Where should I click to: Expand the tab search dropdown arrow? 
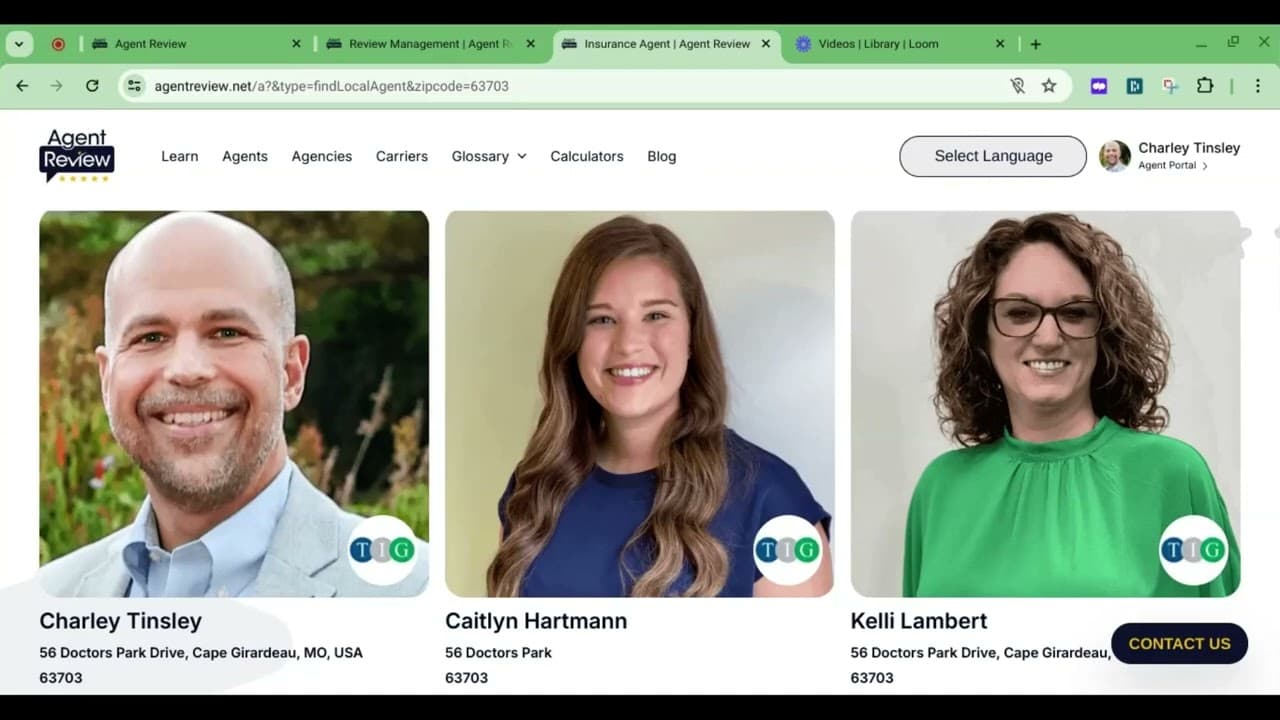tap(19, 44)
